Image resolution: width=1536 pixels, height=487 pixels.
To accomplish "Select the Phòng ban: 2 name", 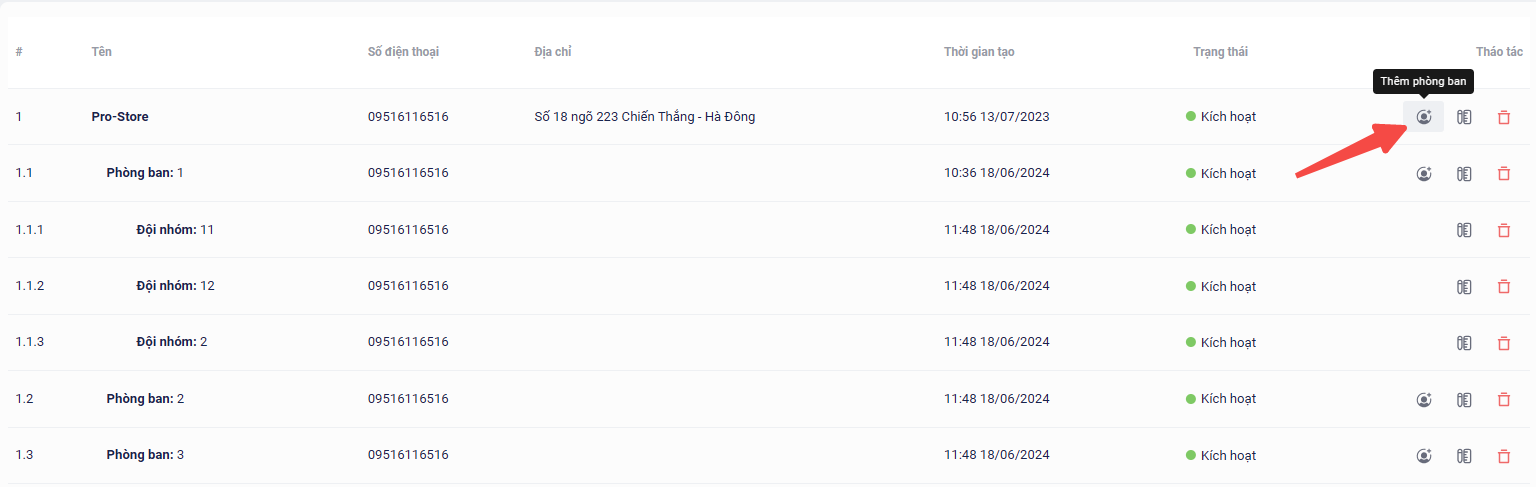I will [x=145, y=399].
